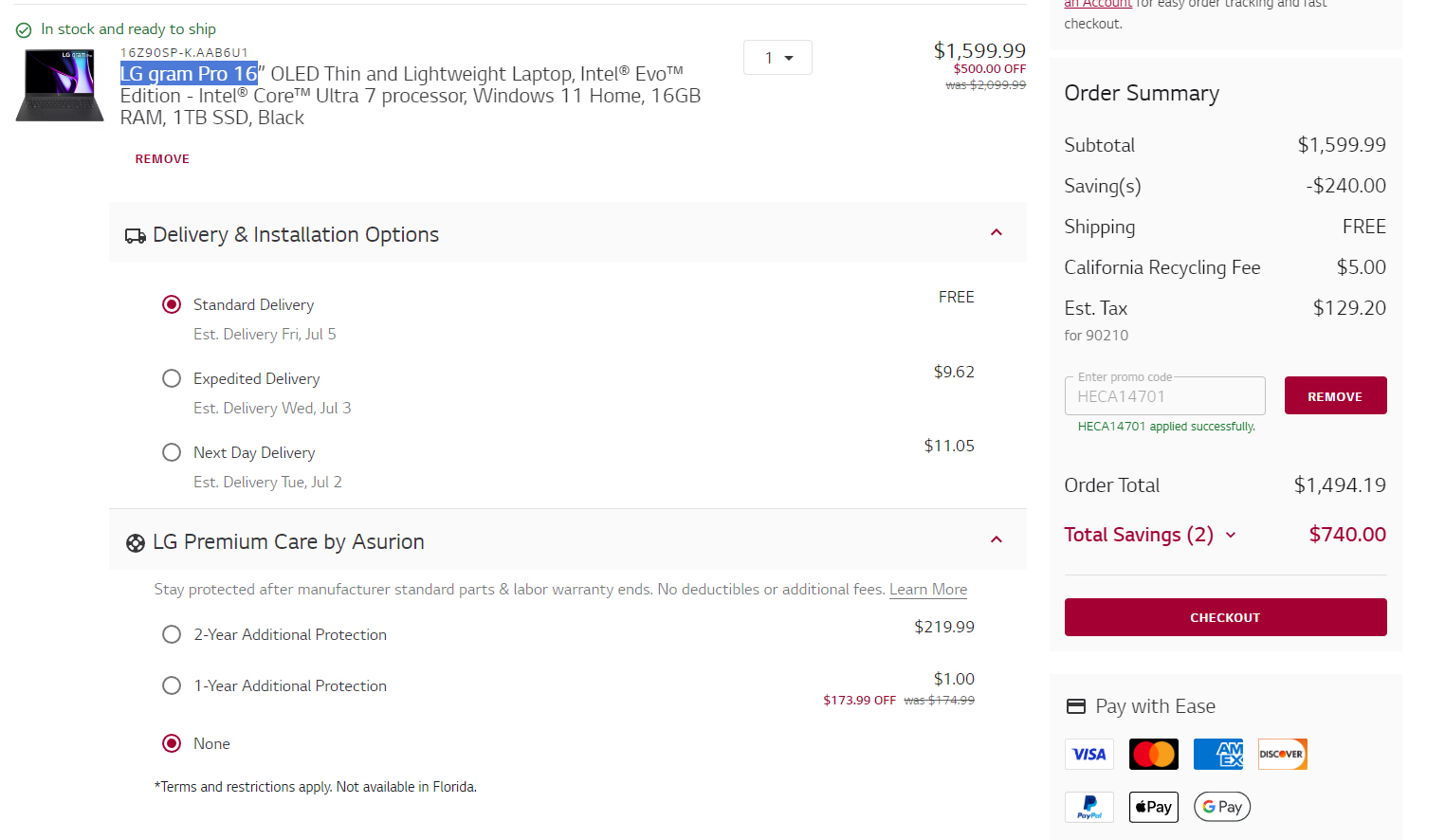Select 2-Year Additional Protection
The height and width of the screenshot is (840, 1445).
pyautogui.click(x=172, y=634)
